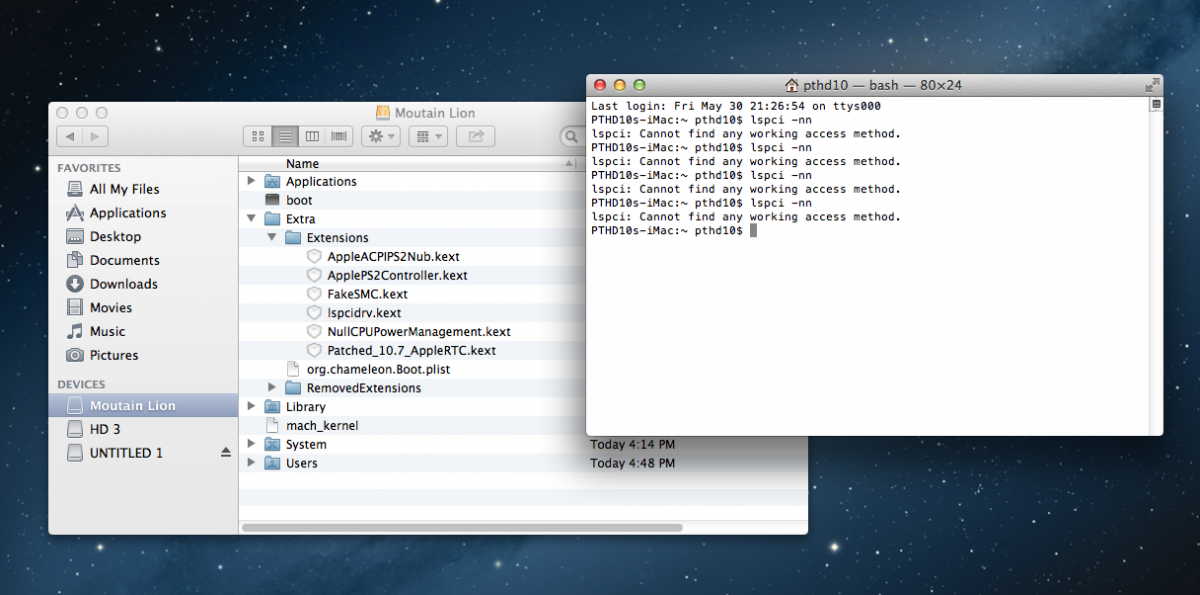
Task: Open Downloads in the sidebar
Action: (123, 284)
